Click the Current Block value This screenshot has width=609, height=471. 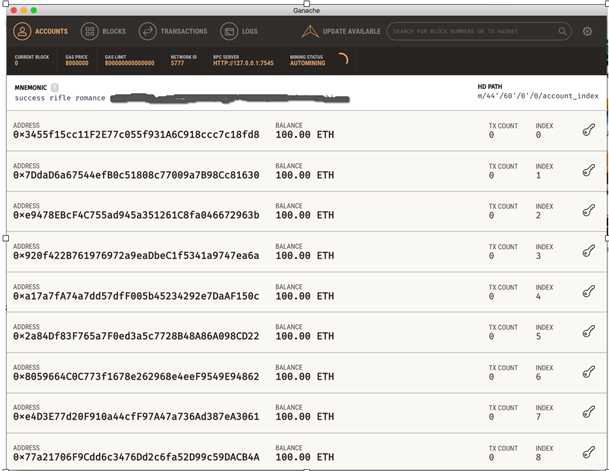click(x=16, y=63)
